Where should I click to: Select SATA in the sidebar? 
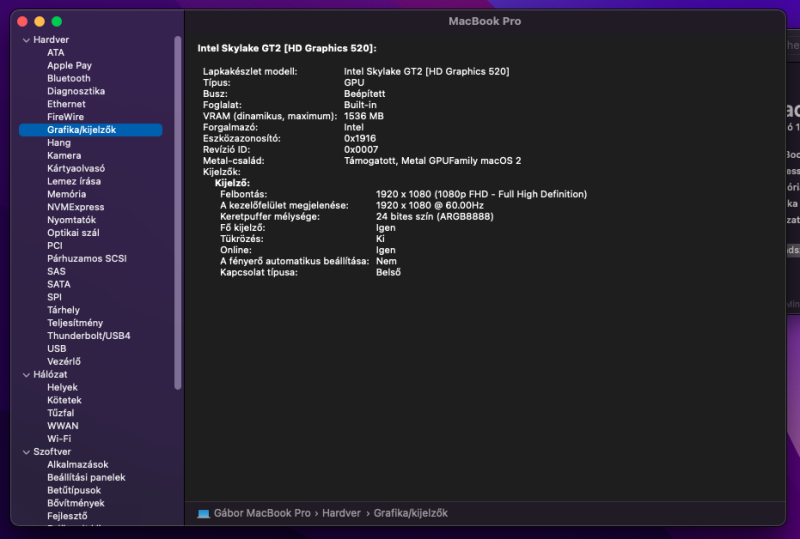(x=59, y=284)
